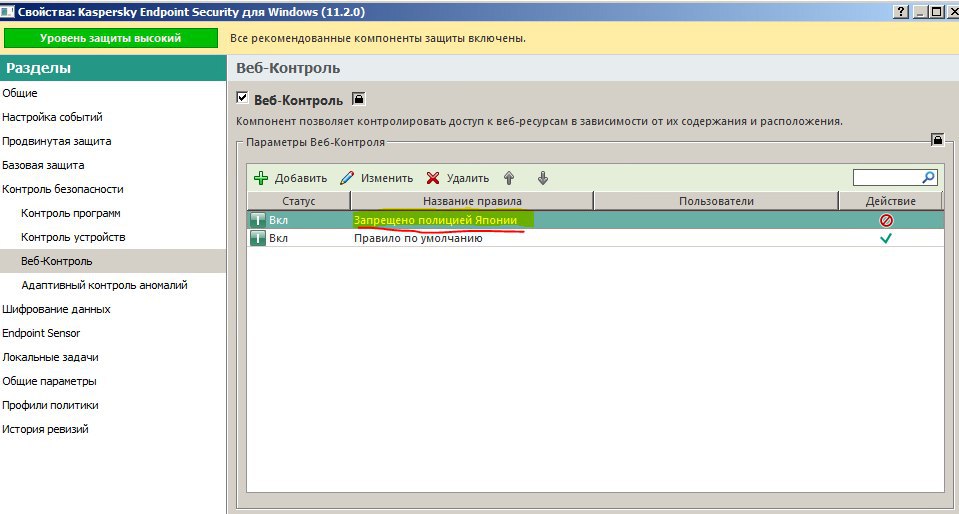Open Локальные задачи section
This screenshot has height=514, width=959.
point(50,357)
